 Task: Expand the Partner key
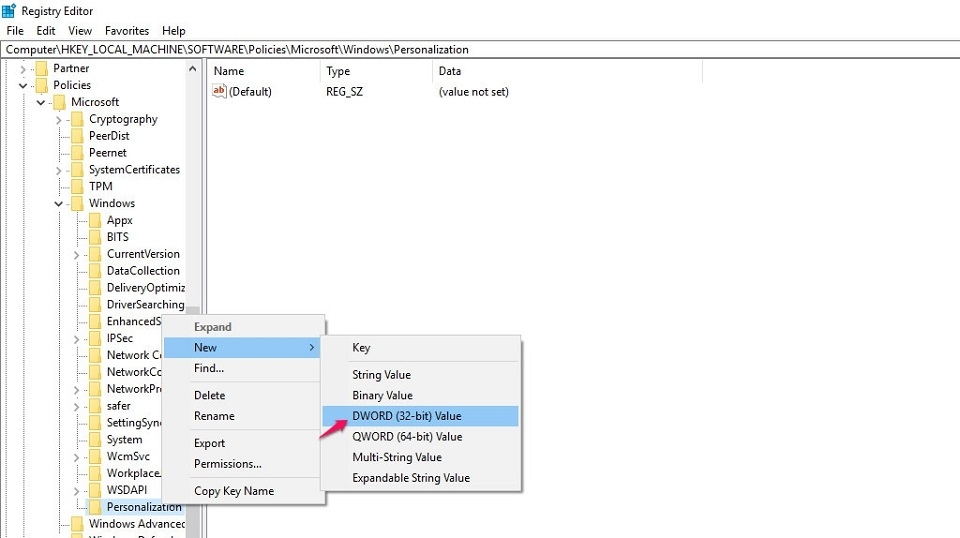click(23, 69)
